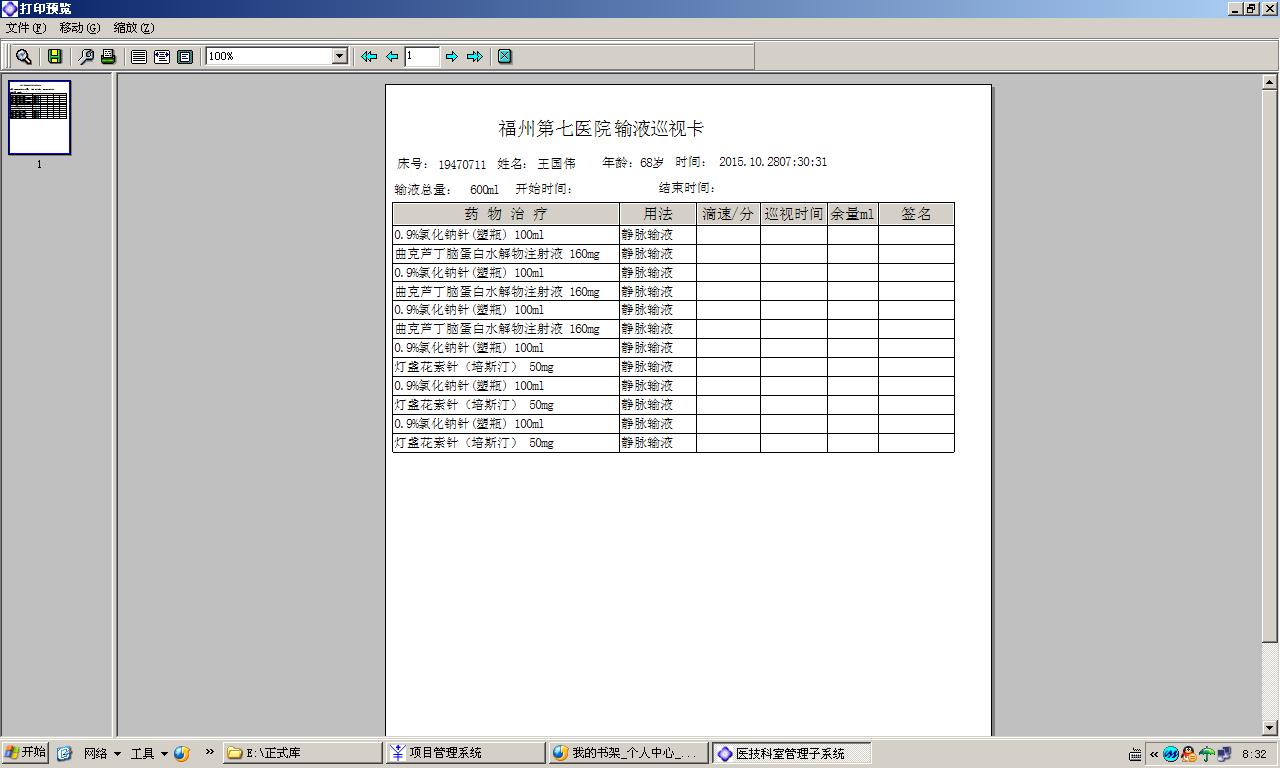Select the lined full-page view icon
The width and height of the screenshot is (1280, 768).
click(x=139, y=57)
